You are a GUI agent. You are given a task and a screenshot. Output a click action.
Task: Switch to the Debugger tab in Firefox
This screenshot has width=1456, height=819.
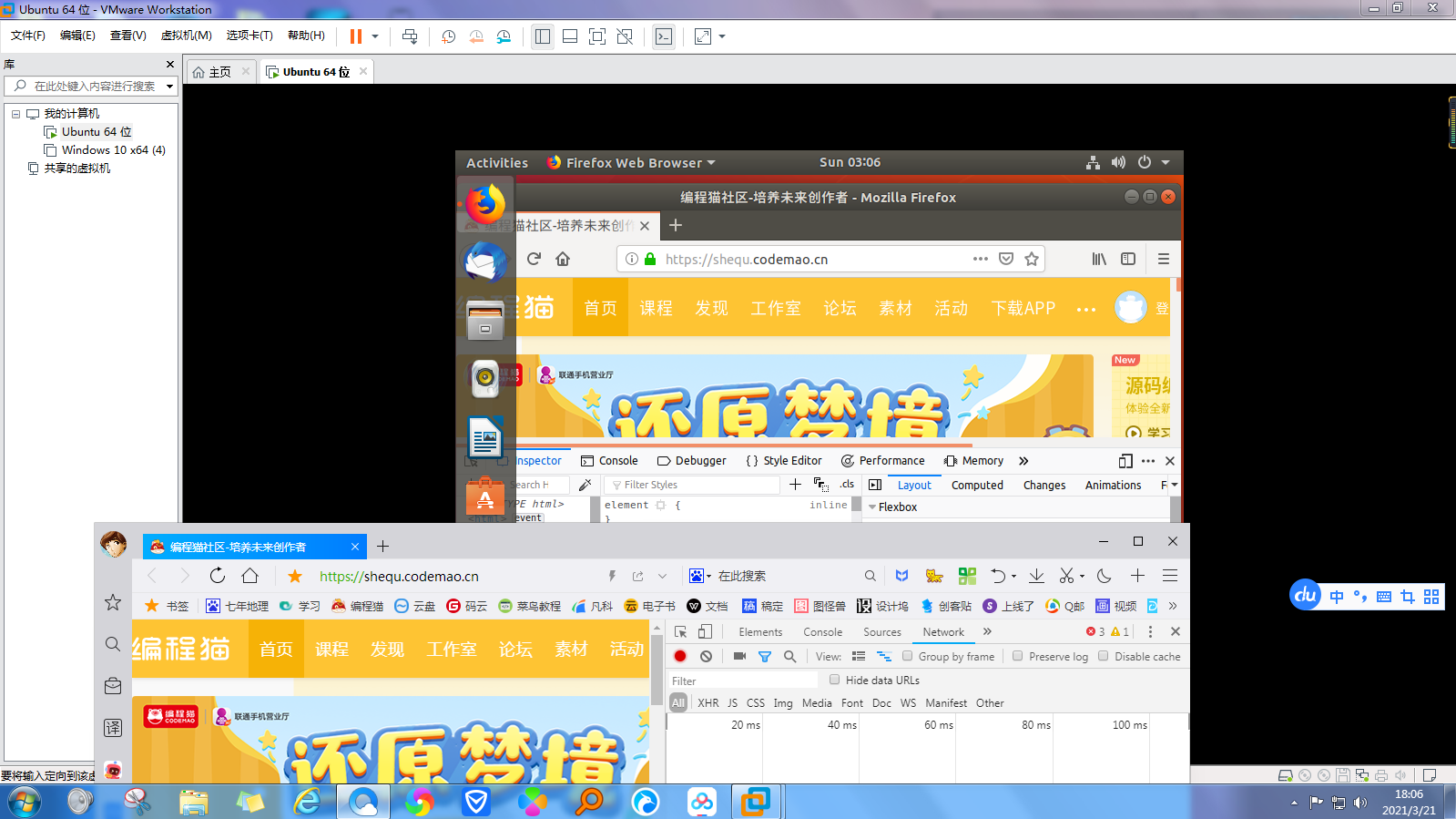coord(692,461)
